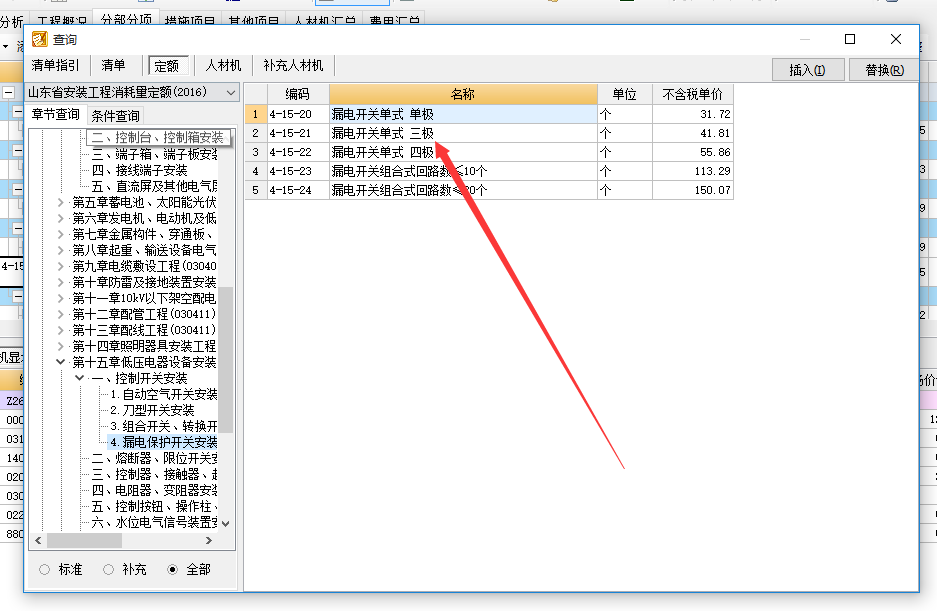This screenshot has width=937, height=611.
Task: Click row number 3 header
Action: (255, 152)
